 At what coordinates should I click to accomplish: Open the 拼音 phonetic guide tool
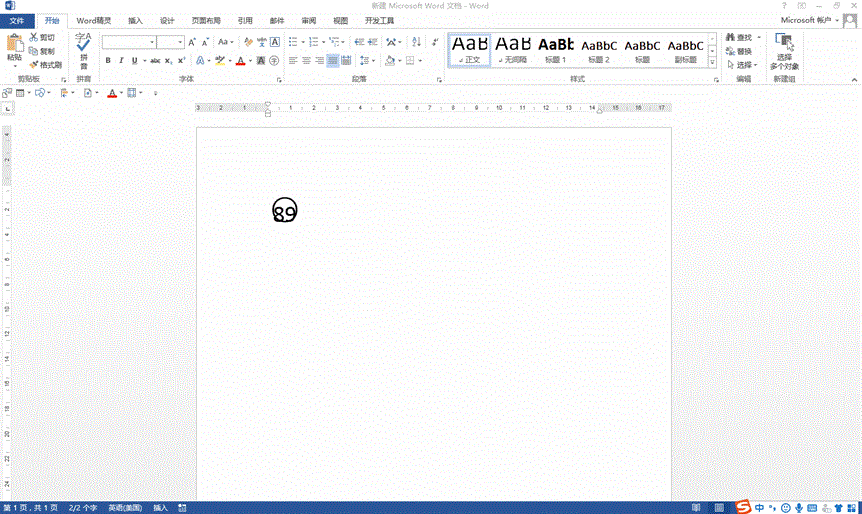click(83, 49)
